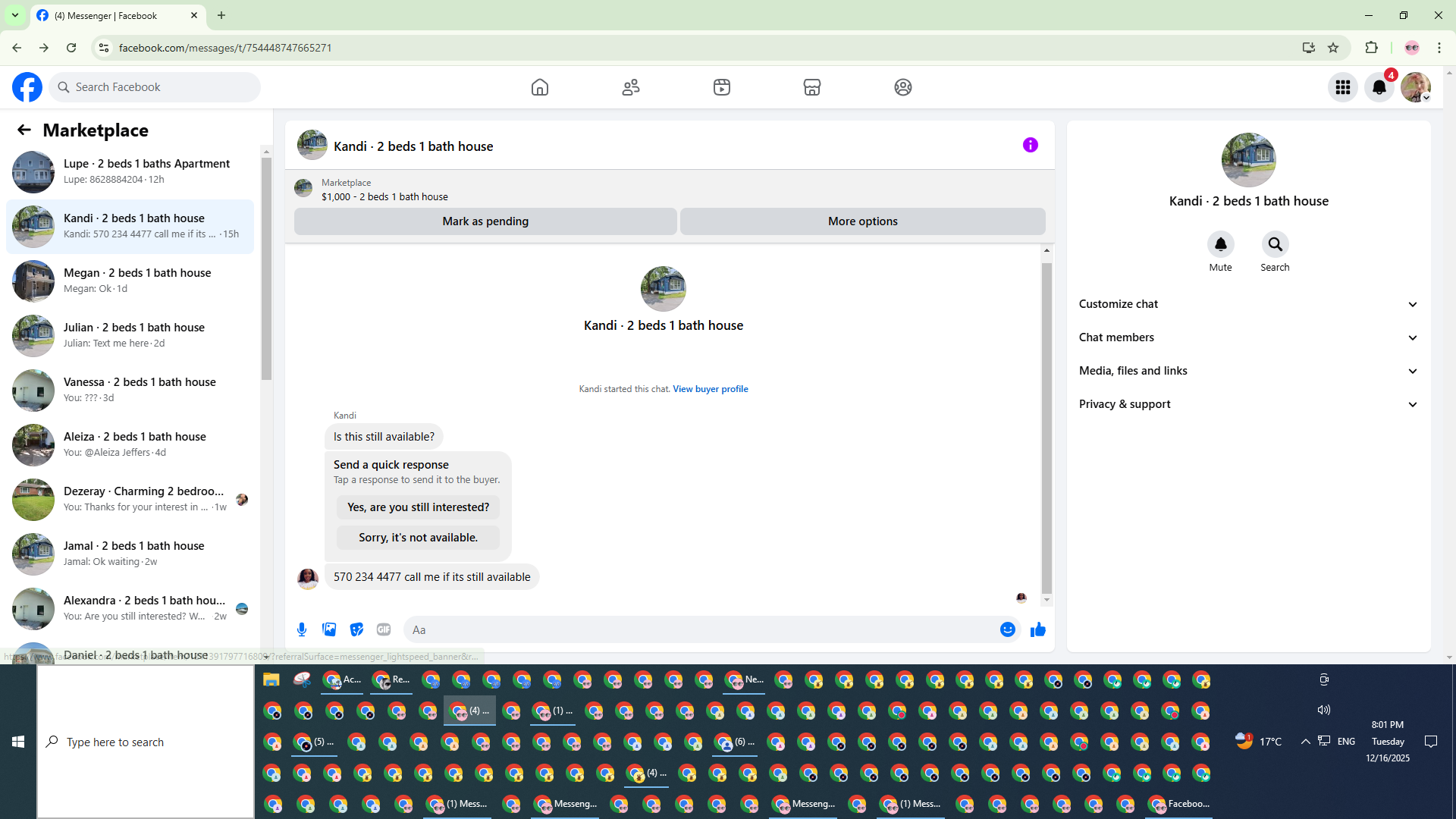Click the Facebook logo
Image resolution: width=1456 pixels, height=819 pixels.
tap(27, 87)
